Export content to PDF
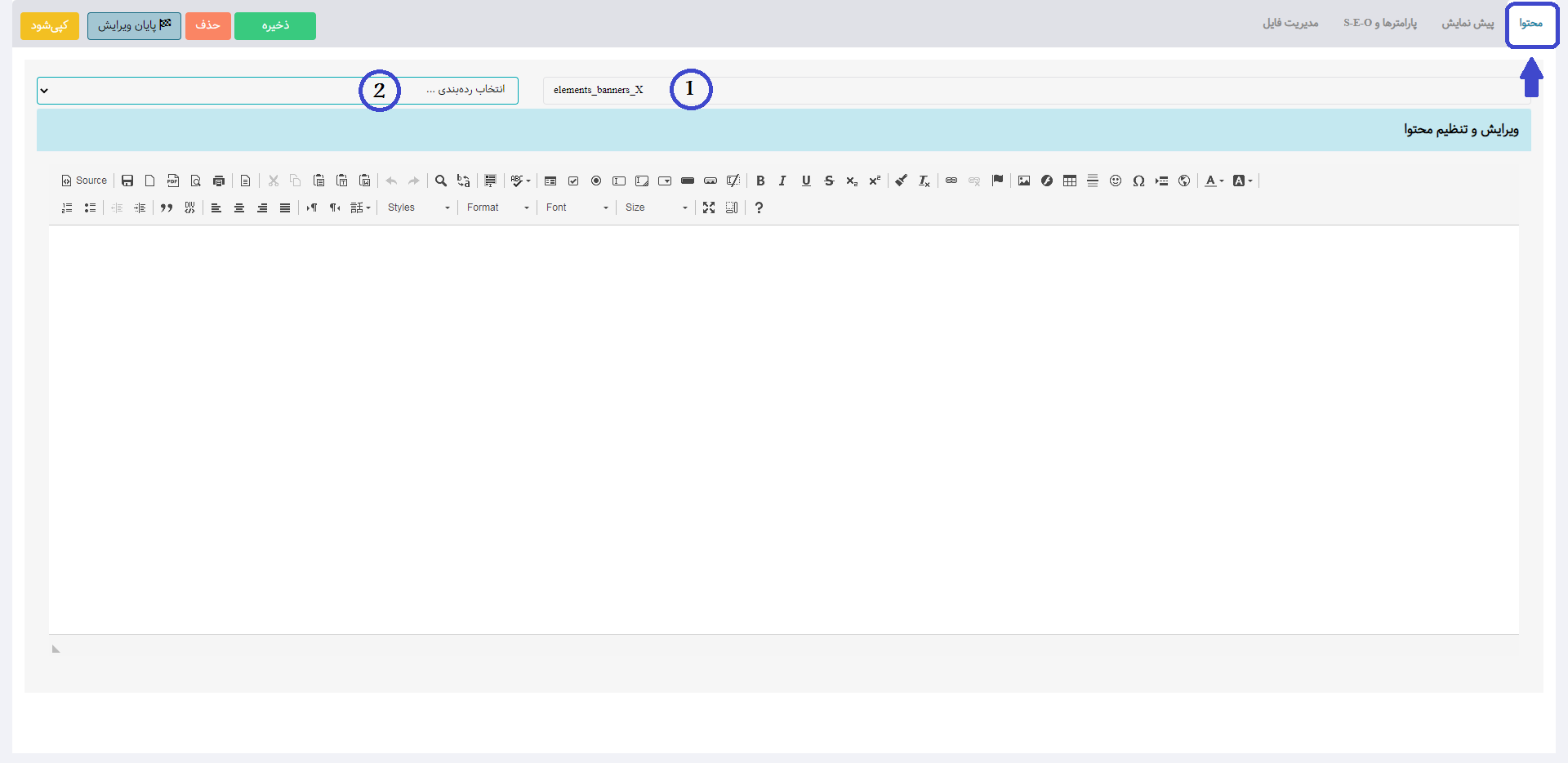1568x763 pixels. [x=173, y=181]
